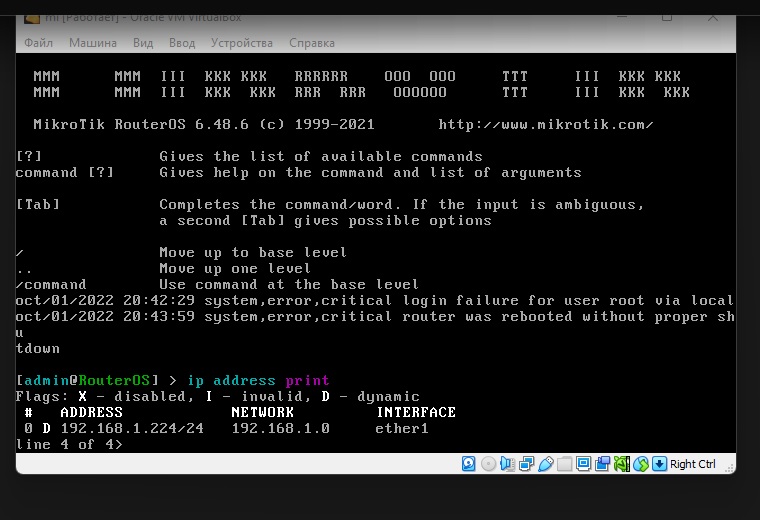This screenshot has width=760, height=520.
Task: Click the window resize grip in status bar
Action: (x=729, y=467)
